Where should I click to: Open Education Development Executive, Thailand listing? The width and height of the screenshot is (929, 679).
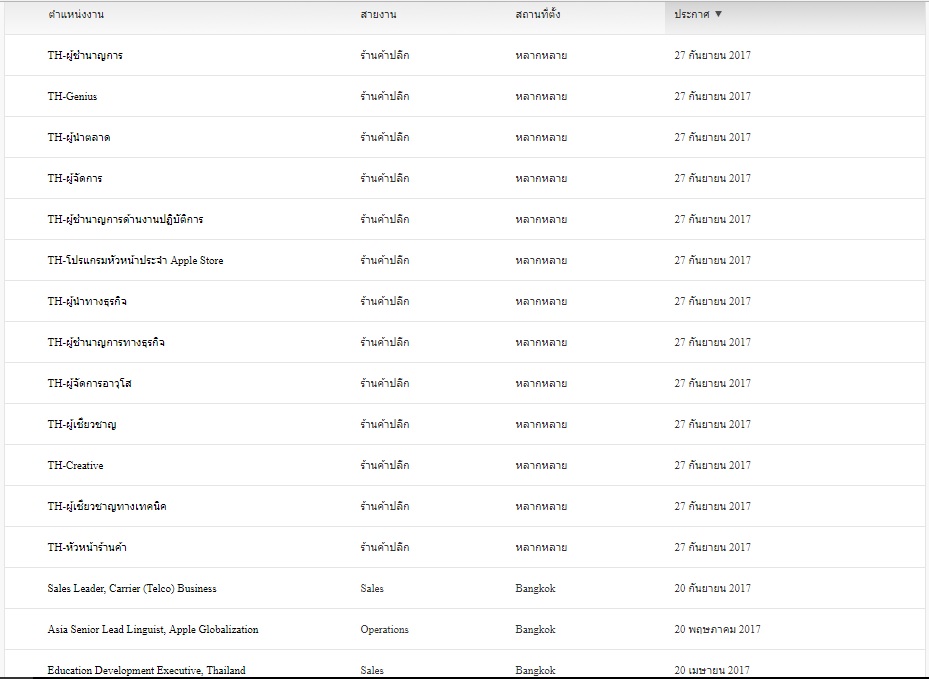pyautogui.click(x=146, y=670)
